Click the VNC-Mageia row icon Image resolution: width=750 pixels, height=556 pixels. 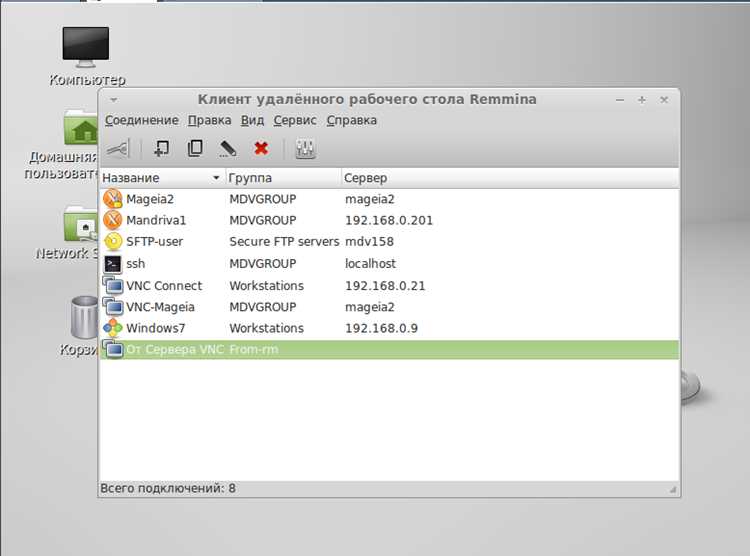113,306
